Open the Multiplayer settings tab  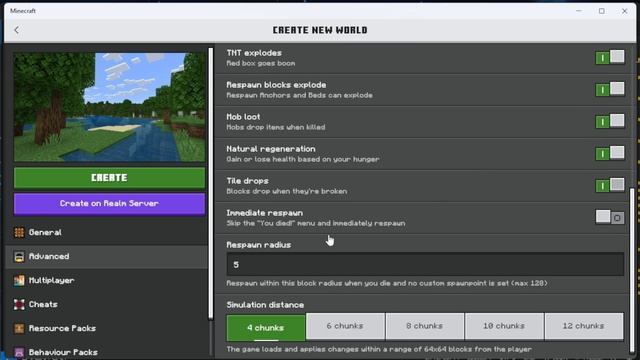point(107,280)
